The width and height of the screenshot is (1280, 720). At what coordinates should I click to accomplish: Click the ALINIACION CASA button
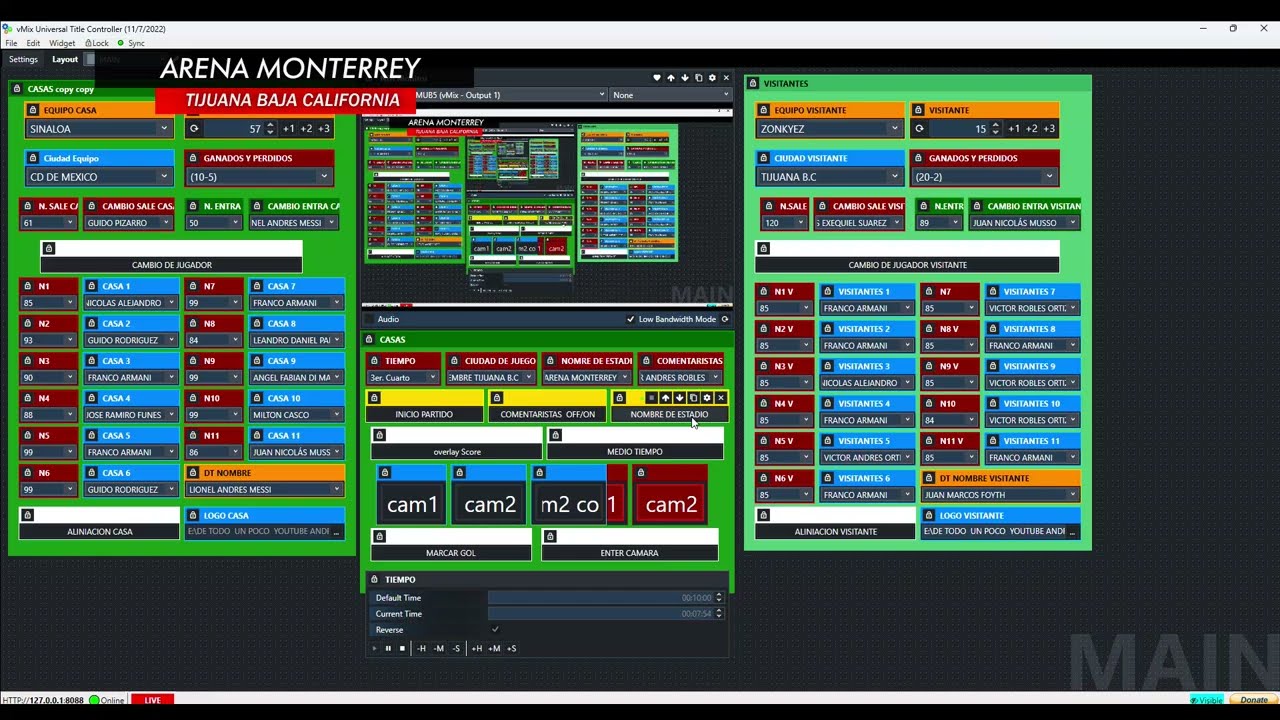[100, 531]
